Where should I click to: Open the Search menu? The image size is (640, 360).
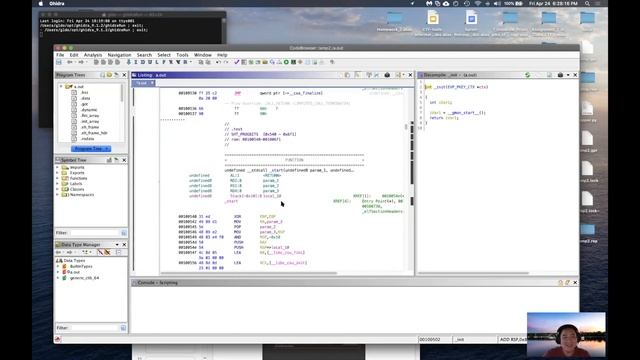click(x=144, y=55)
